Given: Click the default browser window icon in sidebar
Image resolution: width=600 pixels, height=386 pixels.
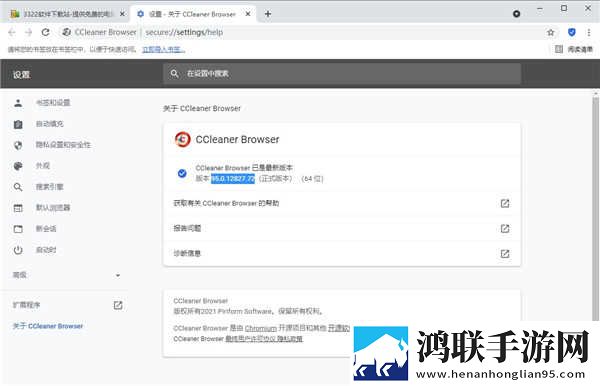Looking at the screenshot, I should click(x=18, y=208).
